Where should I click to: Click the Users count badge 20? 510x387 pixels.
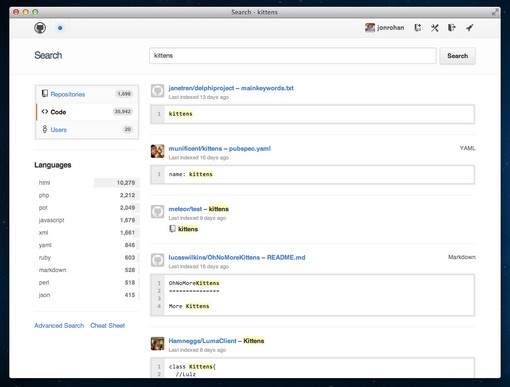click(x=128, y=129)
